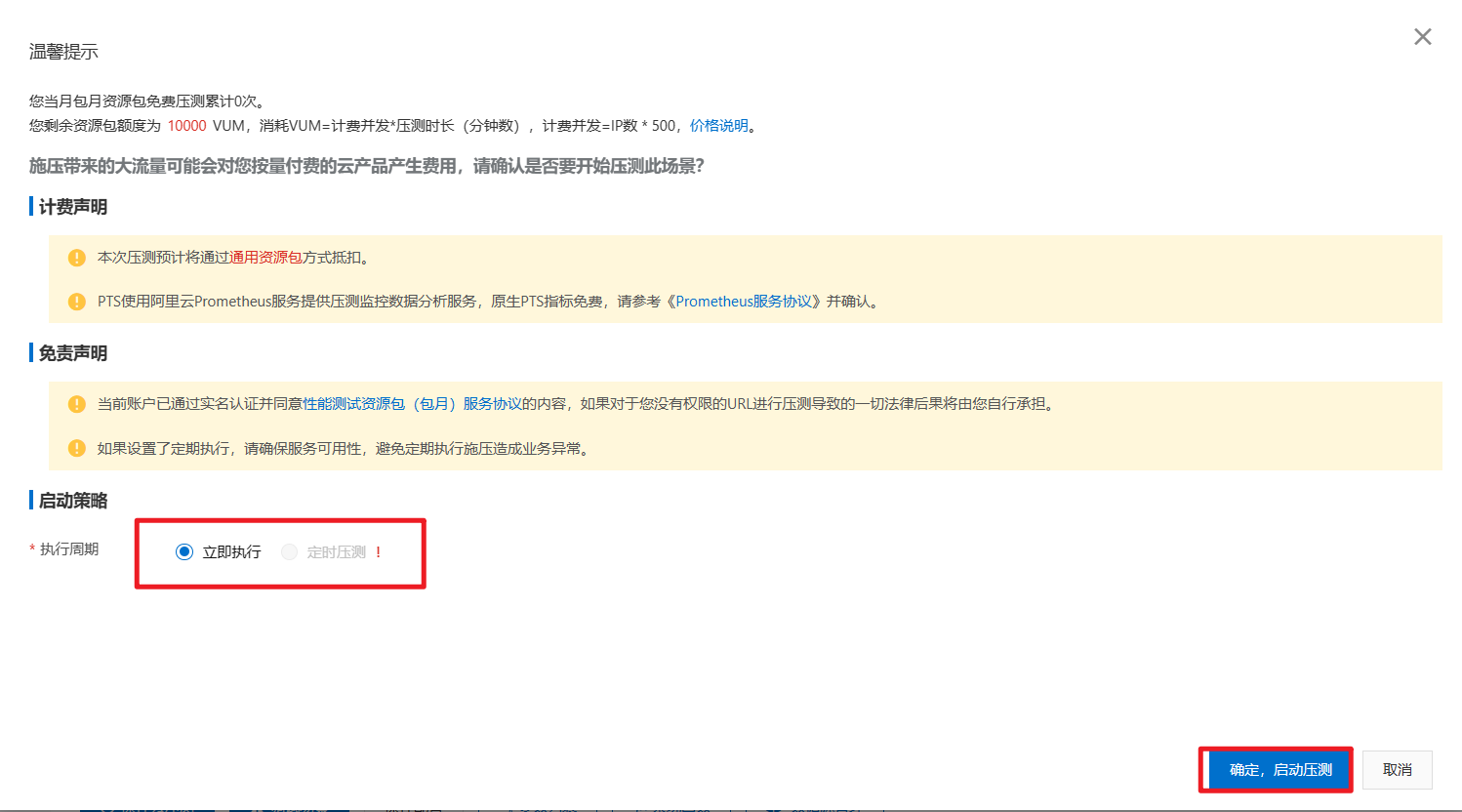Close the 温馨提示 dialog with the X
This screenshot has width=1462, height=812.
(x=1423, y=37)
